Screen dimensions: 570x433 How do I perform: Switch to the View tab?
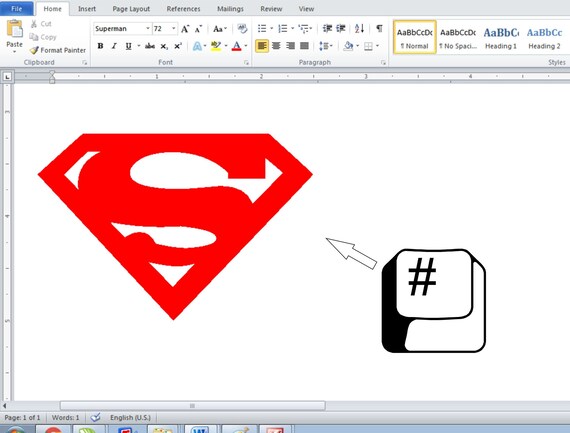(x=306, y=9)
